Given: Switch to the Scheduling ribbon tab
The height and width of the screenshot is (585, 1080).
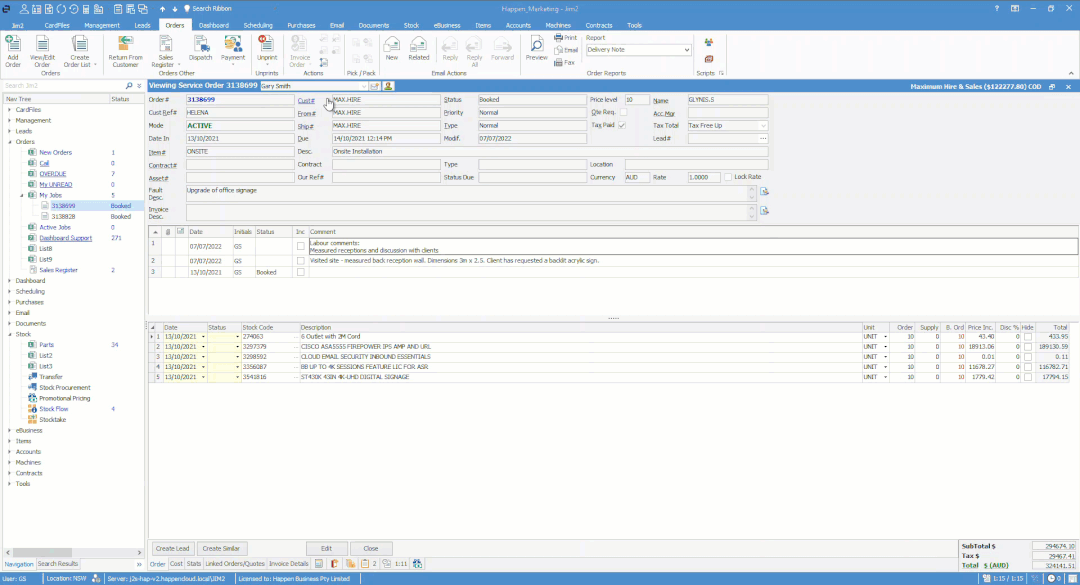Looking at the screenshot, I should point(257,25).
